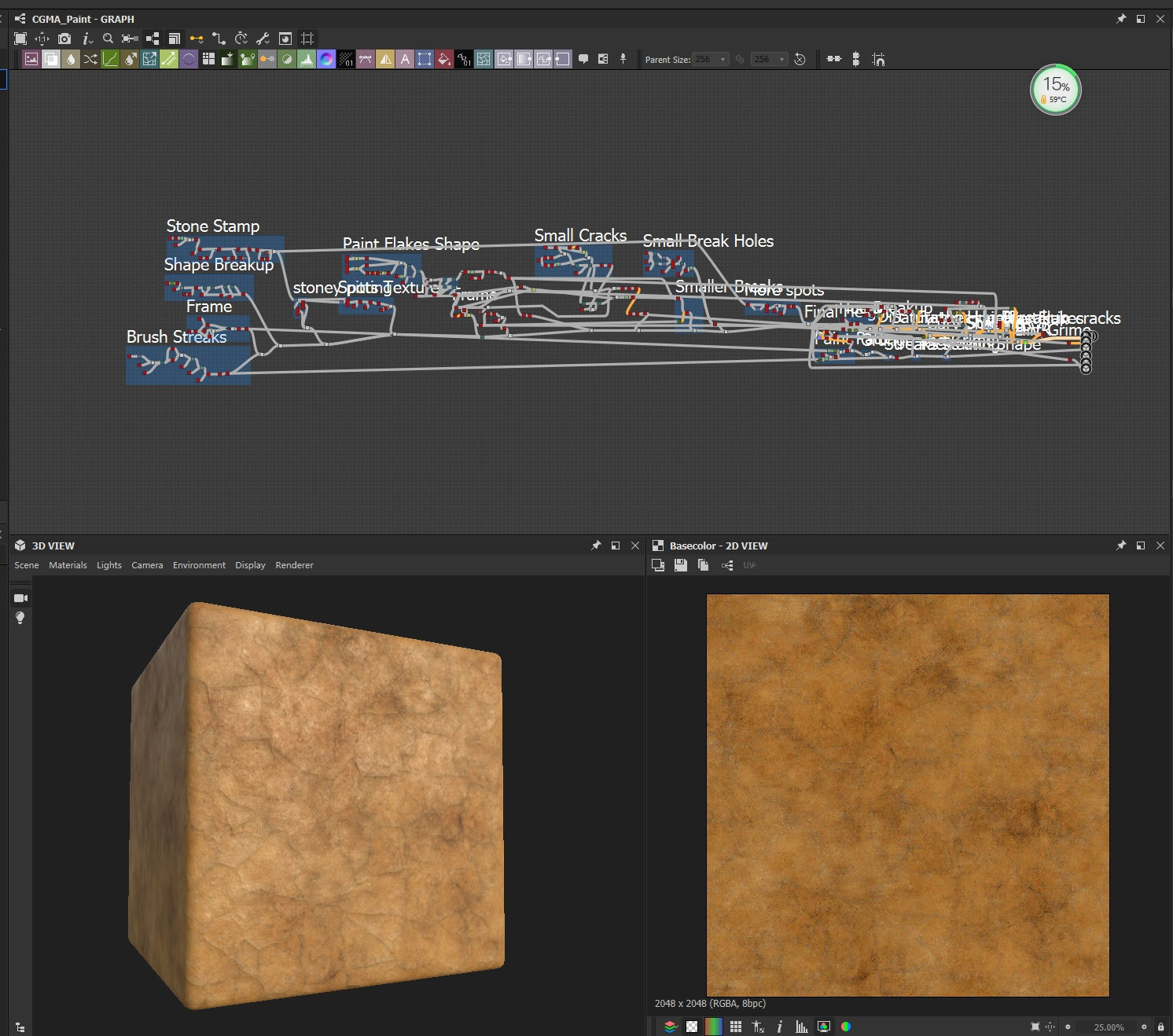Open the Environment menu in 3D View
This screenshot has height=1036, width=1173.
[x=199, y=565]
